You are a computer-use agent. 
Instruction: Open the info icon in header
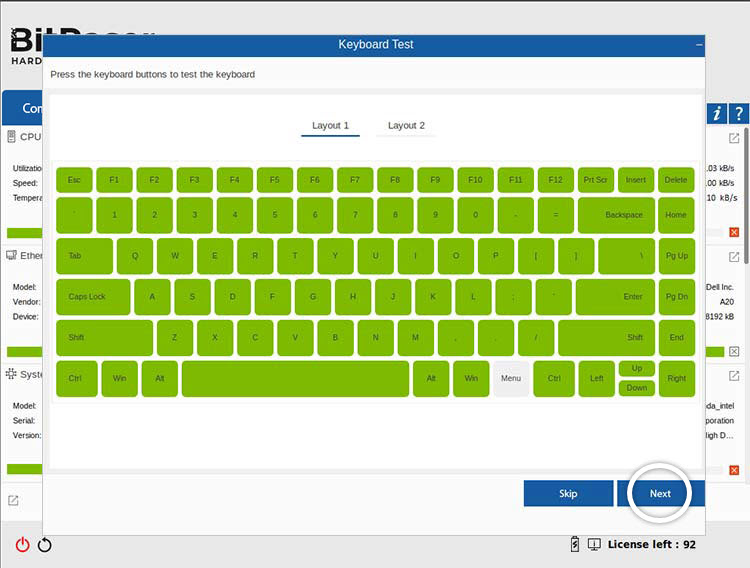[x=717, y=114]
